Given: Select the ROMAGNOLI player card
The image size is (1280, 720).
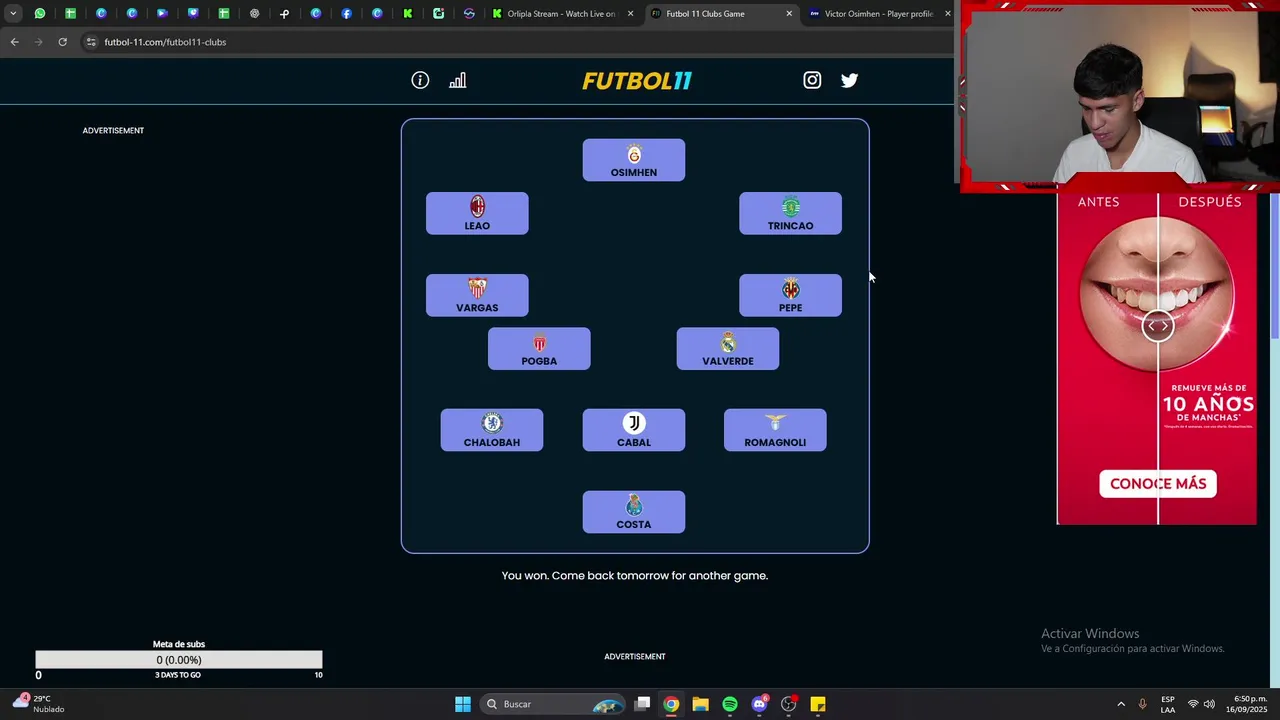Looking at the screenshot, I should [775, 430].
